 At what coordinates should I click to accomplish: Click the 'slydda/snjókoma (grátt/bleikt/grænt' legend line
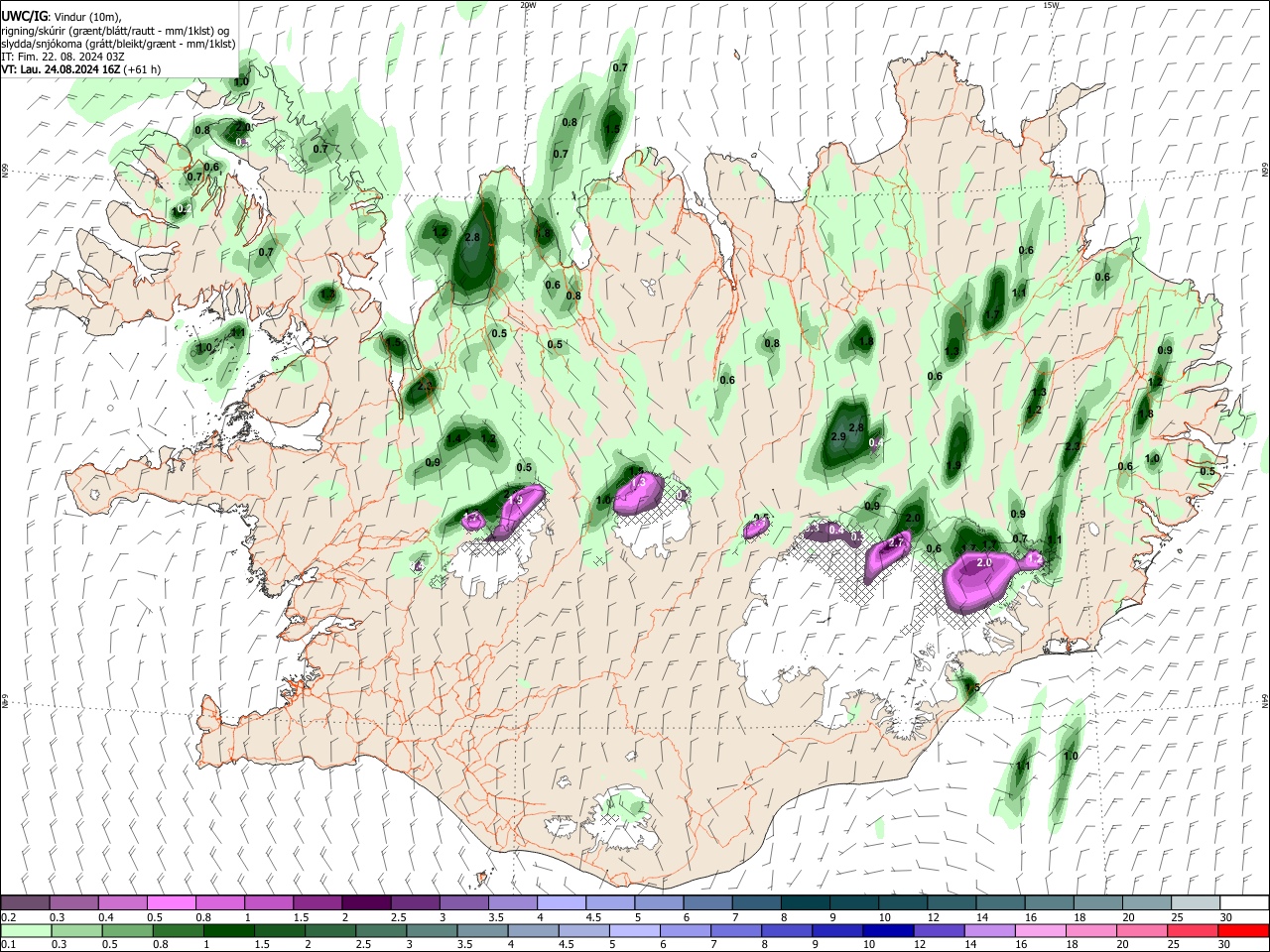pos(119,44)
